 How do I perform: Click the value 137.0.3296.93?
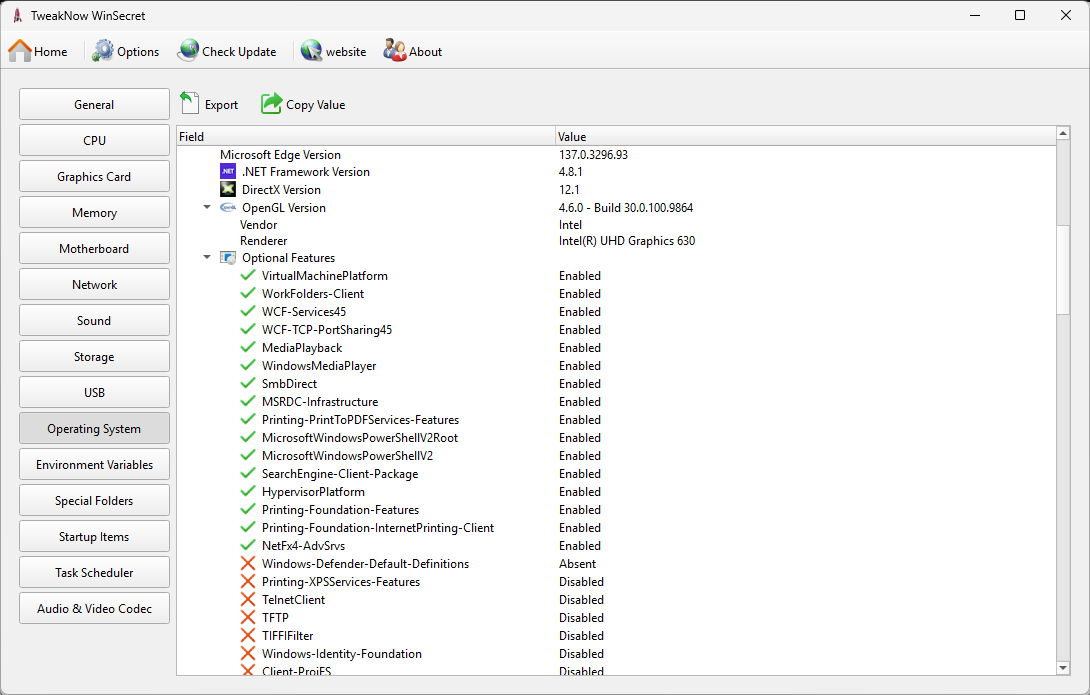(x=593, y=154)
